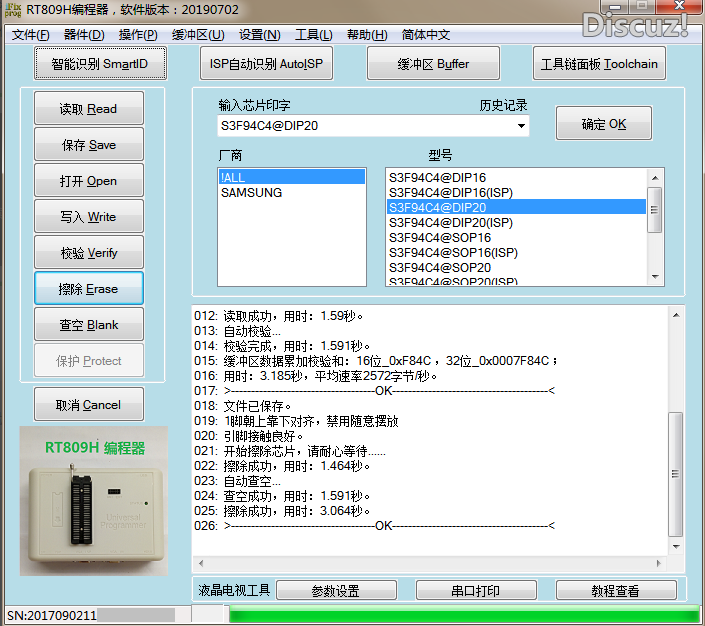Click log panel scroll down arrow

(x=676, y=547)
